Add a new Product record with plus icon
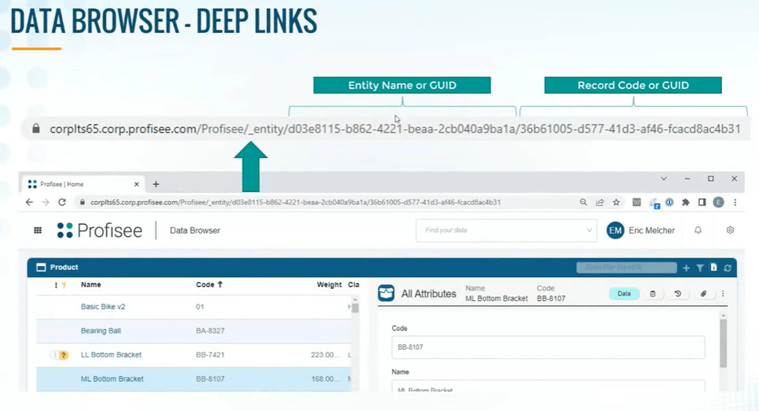The height and width of the screenshot is (411, 759). pos(686,268)
